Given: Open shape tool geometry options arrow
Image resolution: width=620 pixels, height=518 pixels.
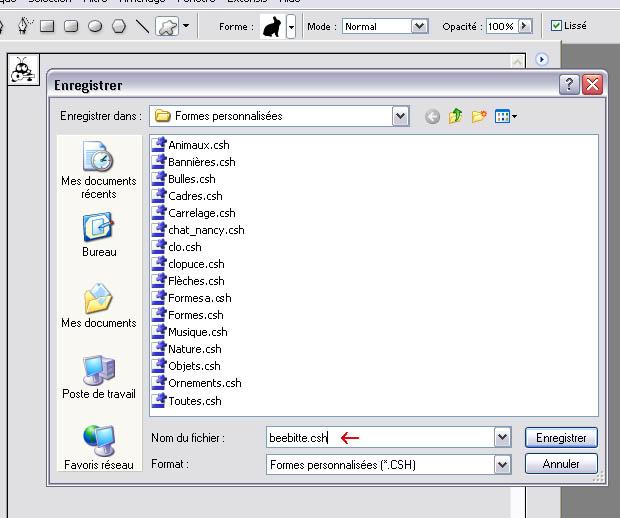Looking at the screenshot, I should 186,26.
